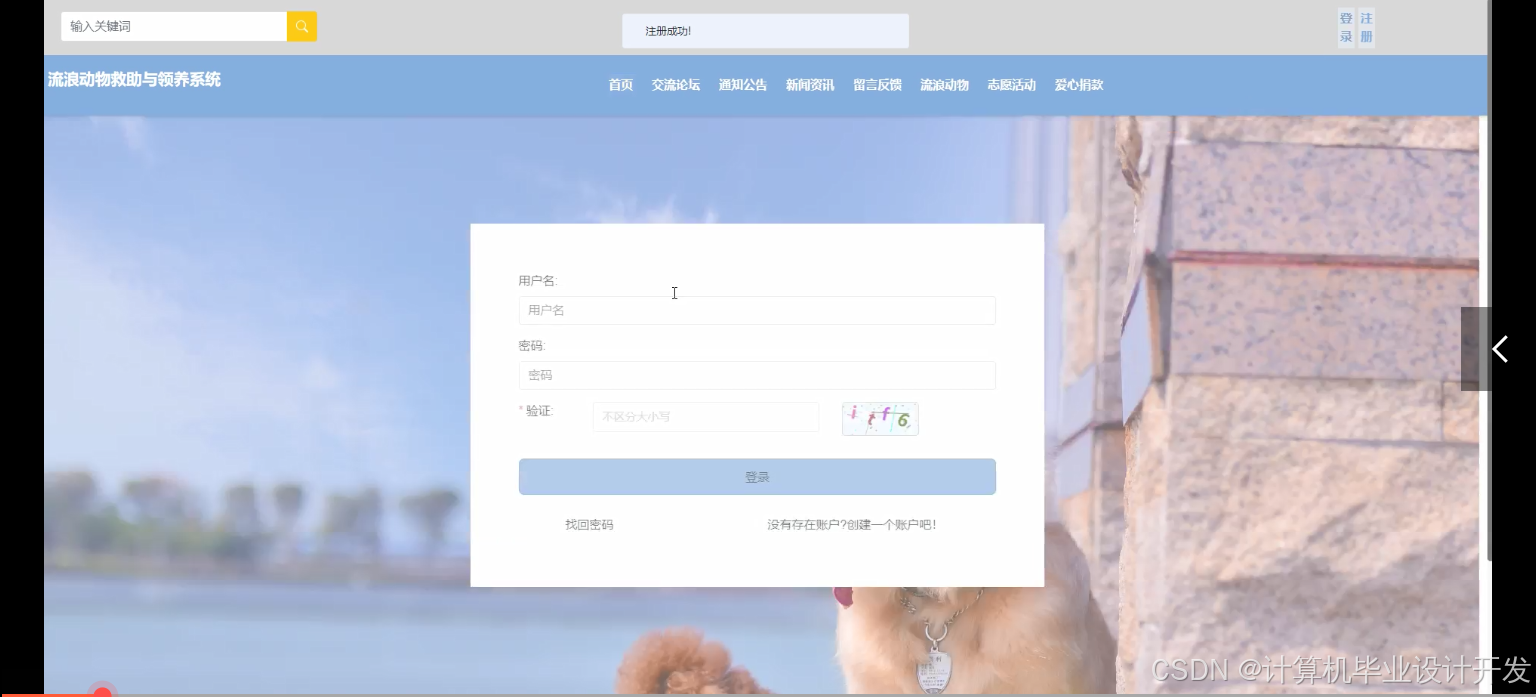Focus the 密码 input field
The image size is (1536, 697).
click(757, 375)
